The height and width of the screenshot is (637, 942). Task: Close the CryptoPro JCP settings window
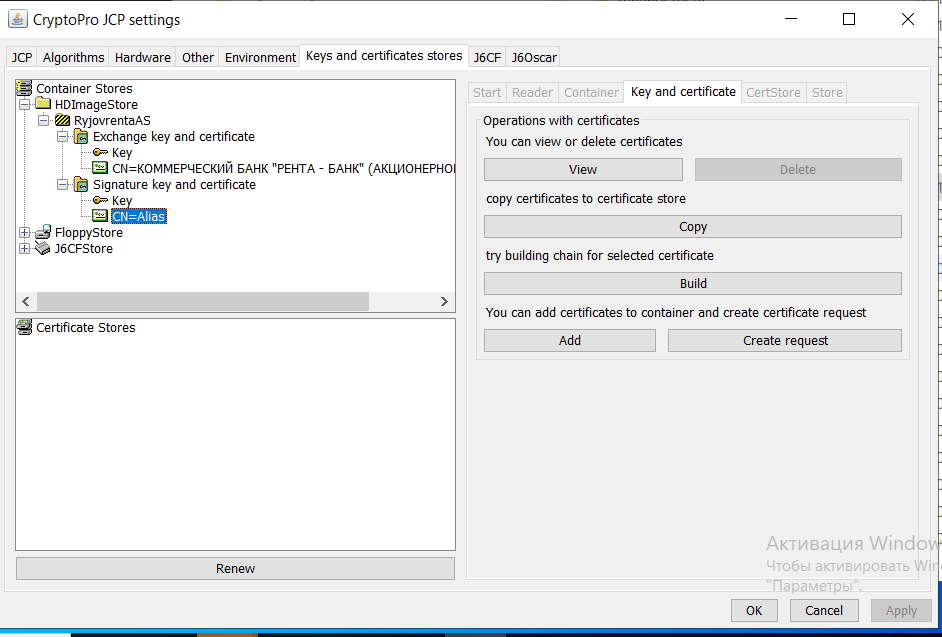(908, 19)
